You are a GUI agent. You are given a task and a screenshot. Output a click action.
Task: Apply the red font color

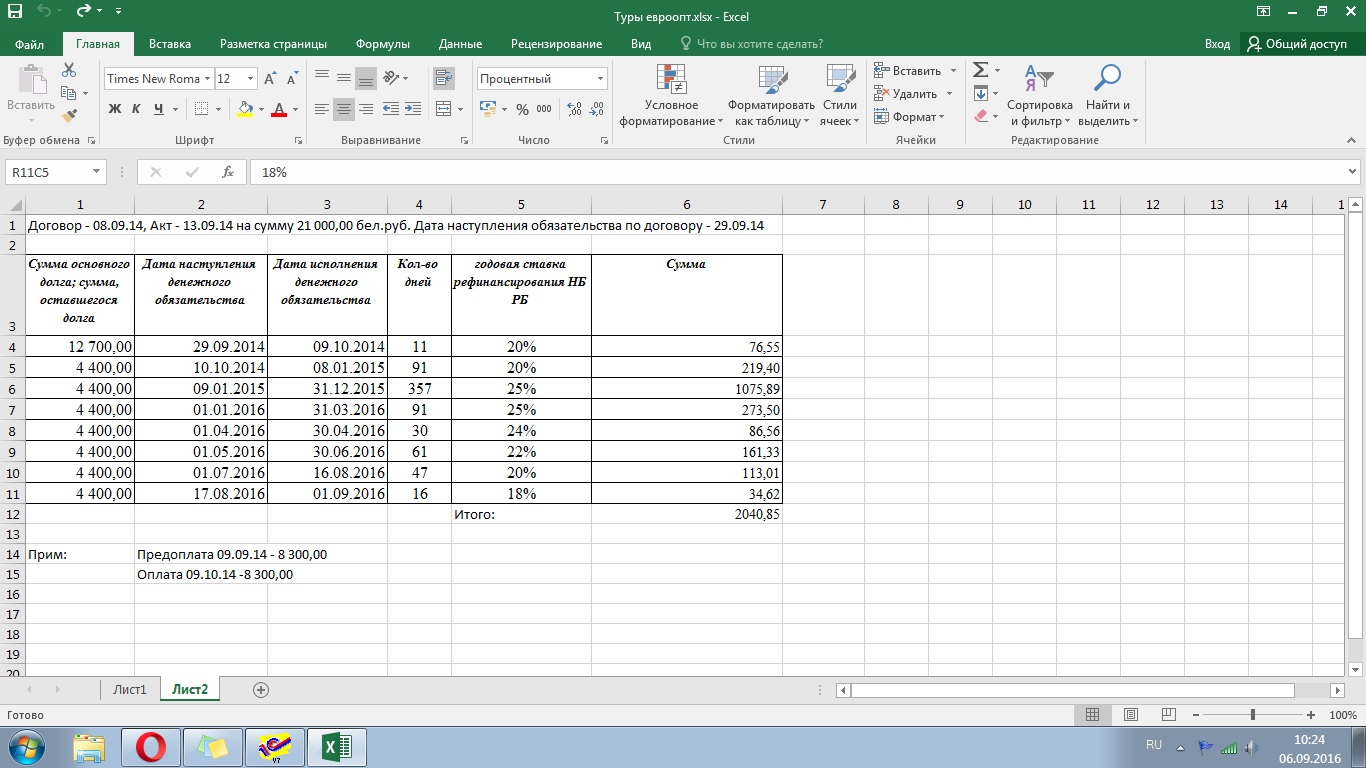pos(279,109)
